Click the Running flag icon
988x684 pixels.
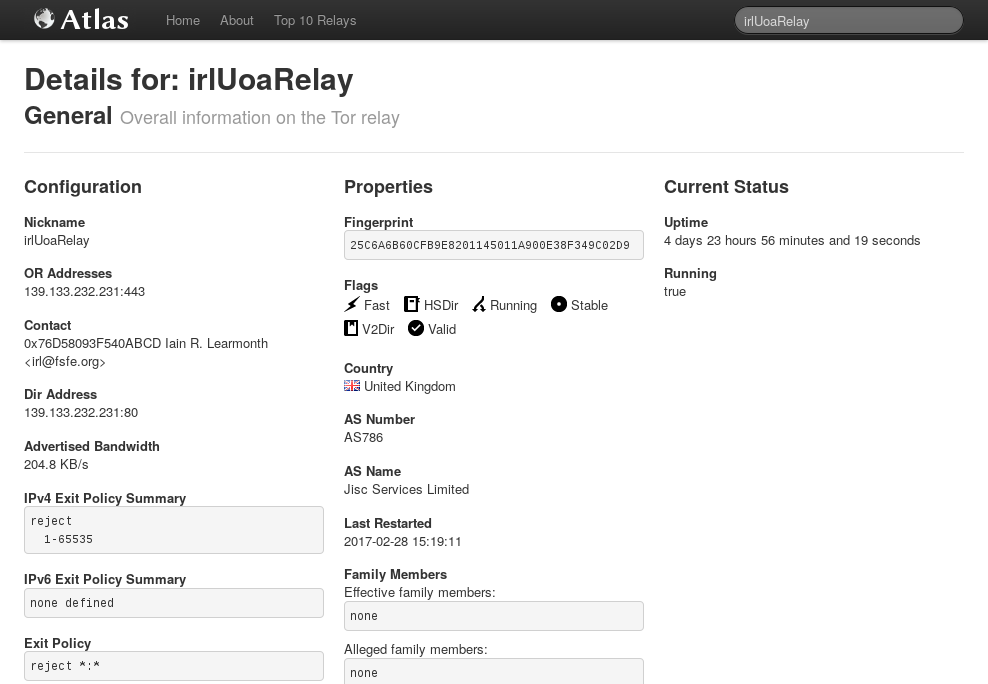click(x=479, y=304)
